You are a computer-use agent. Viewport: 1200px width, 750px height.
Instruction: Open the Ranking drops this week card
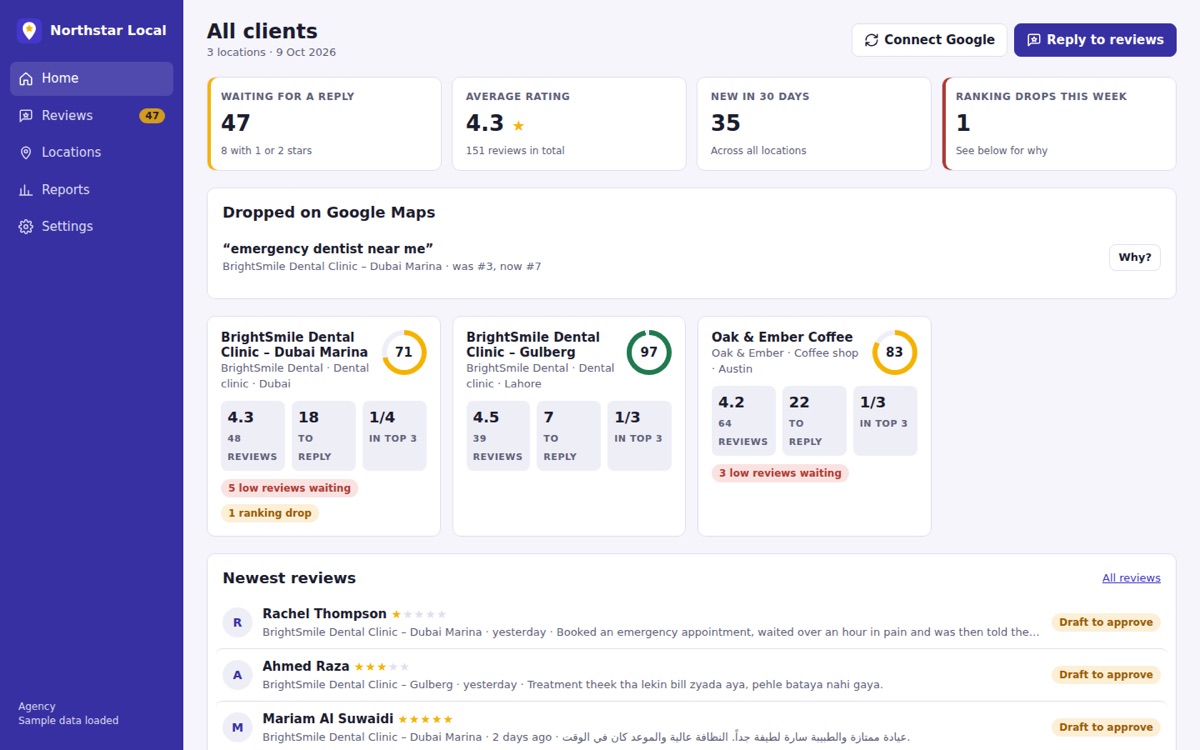pyautogui.click(x=1059, y=124)
